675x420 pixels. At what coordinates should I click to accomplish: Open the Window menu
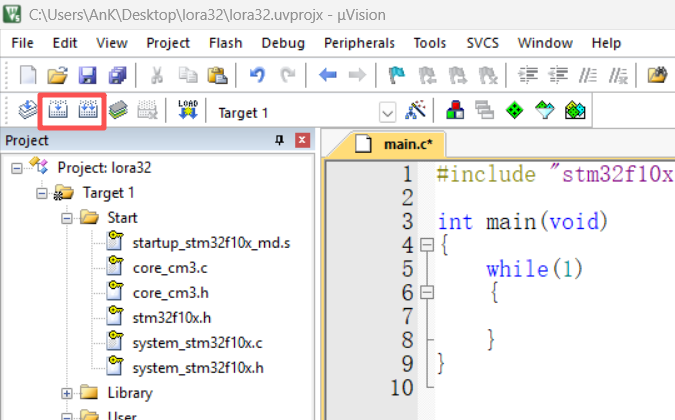(545, 43)
